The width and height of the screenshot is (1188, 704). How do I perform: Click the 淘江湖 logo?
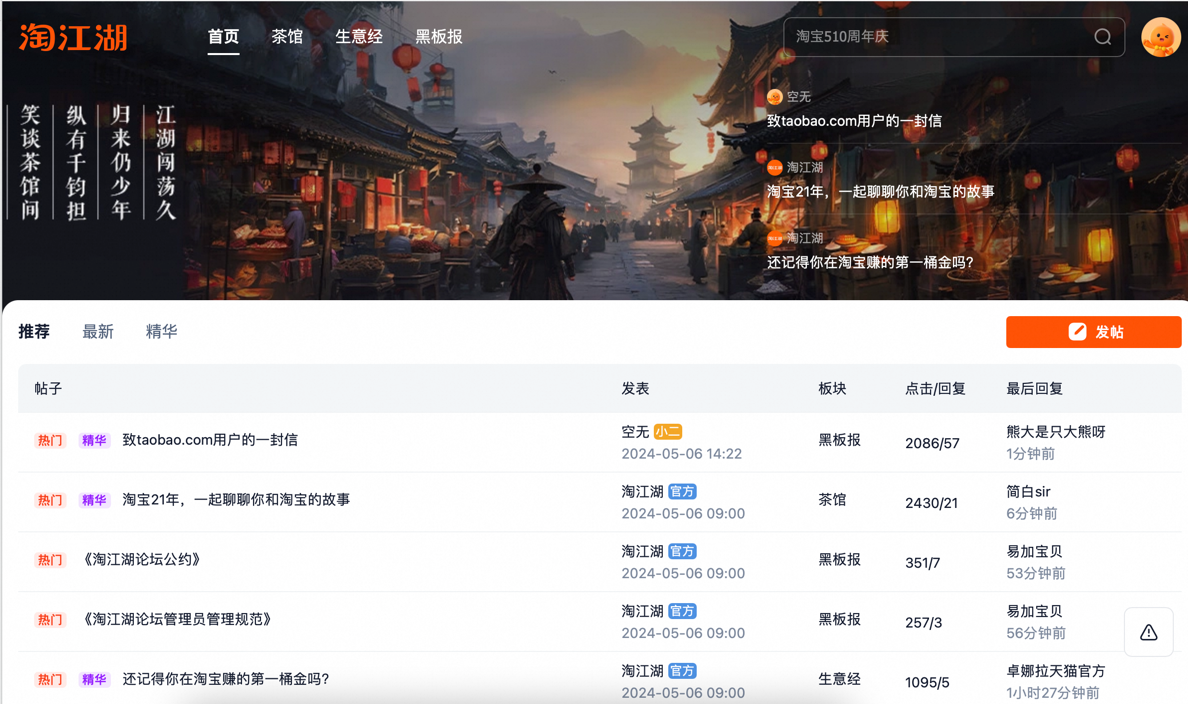(x=73, y=37)
